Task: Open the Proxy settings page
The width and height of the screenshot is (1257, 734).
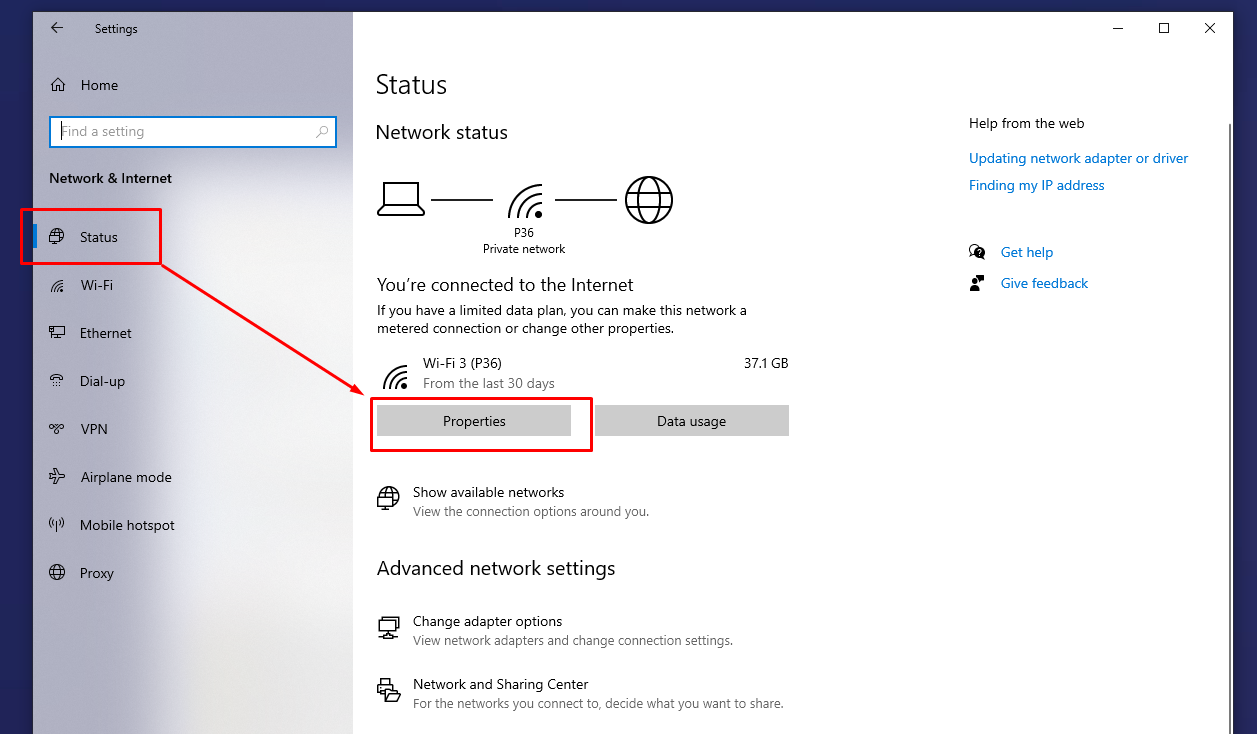Action: pyautogui.click(x=96, y=574)
